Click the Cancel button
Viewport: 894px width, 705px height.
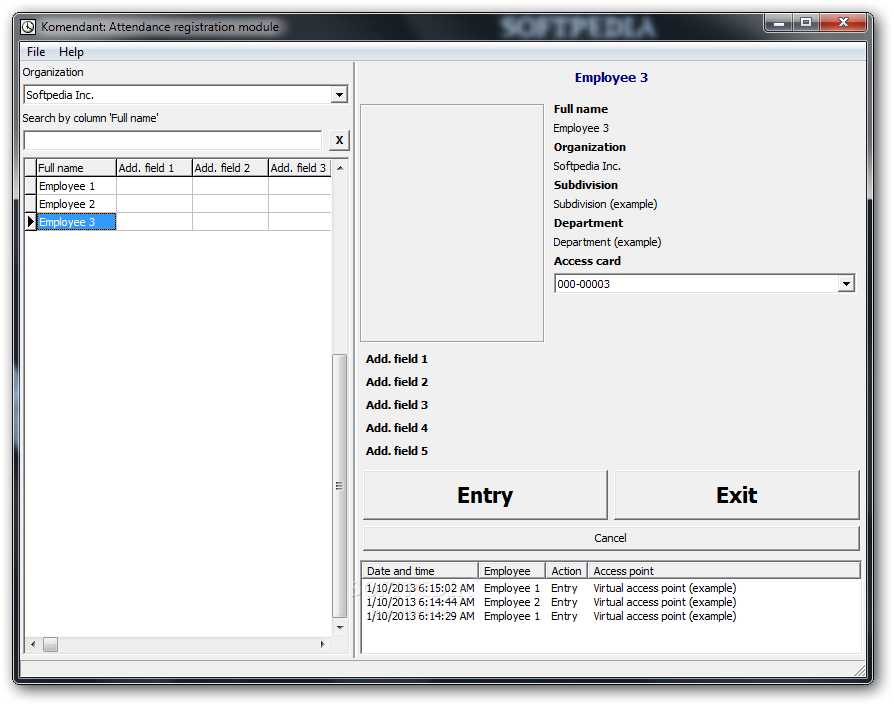click(611, 538)
